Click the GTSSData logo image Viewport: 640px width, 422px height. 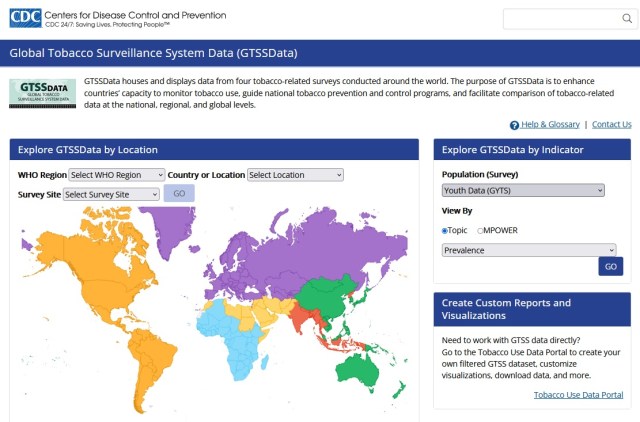pyautogui.click(x=42, y=93)
